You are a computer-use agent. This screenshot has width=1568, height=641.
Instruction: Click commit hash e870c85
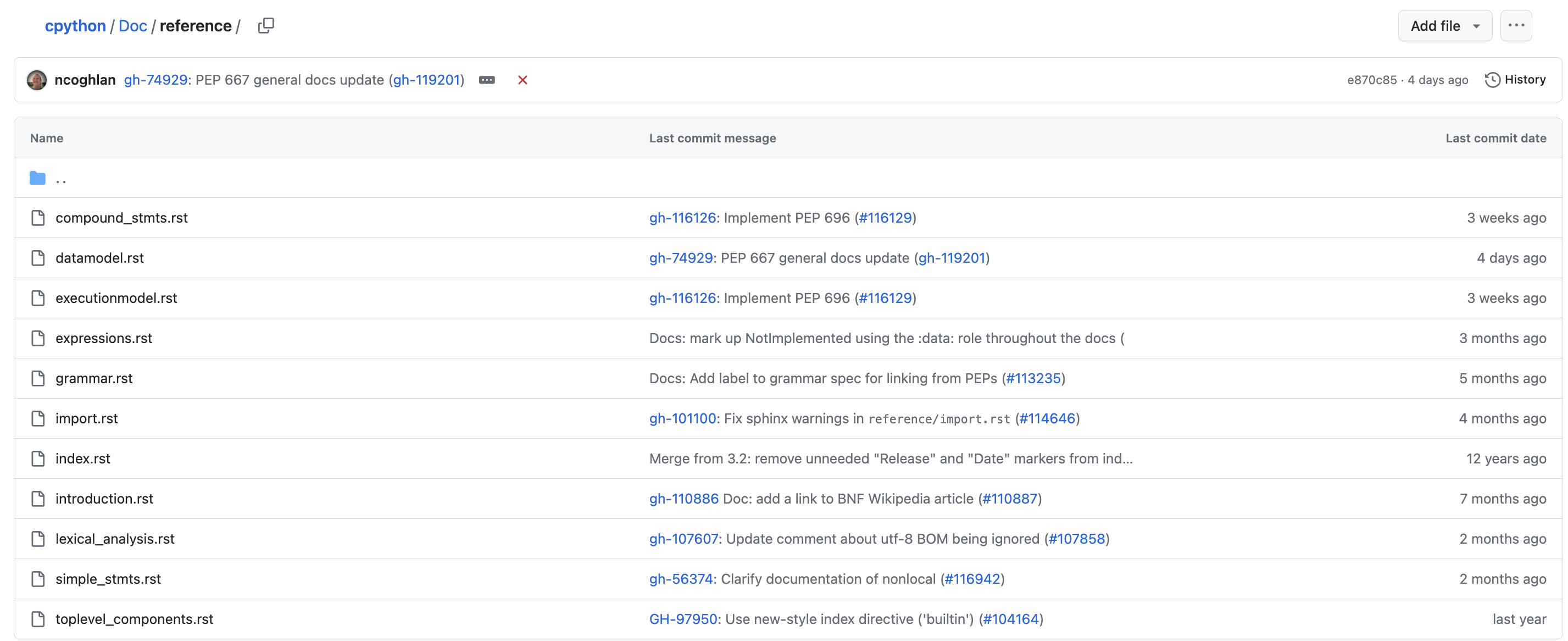tap(1371, 80)
